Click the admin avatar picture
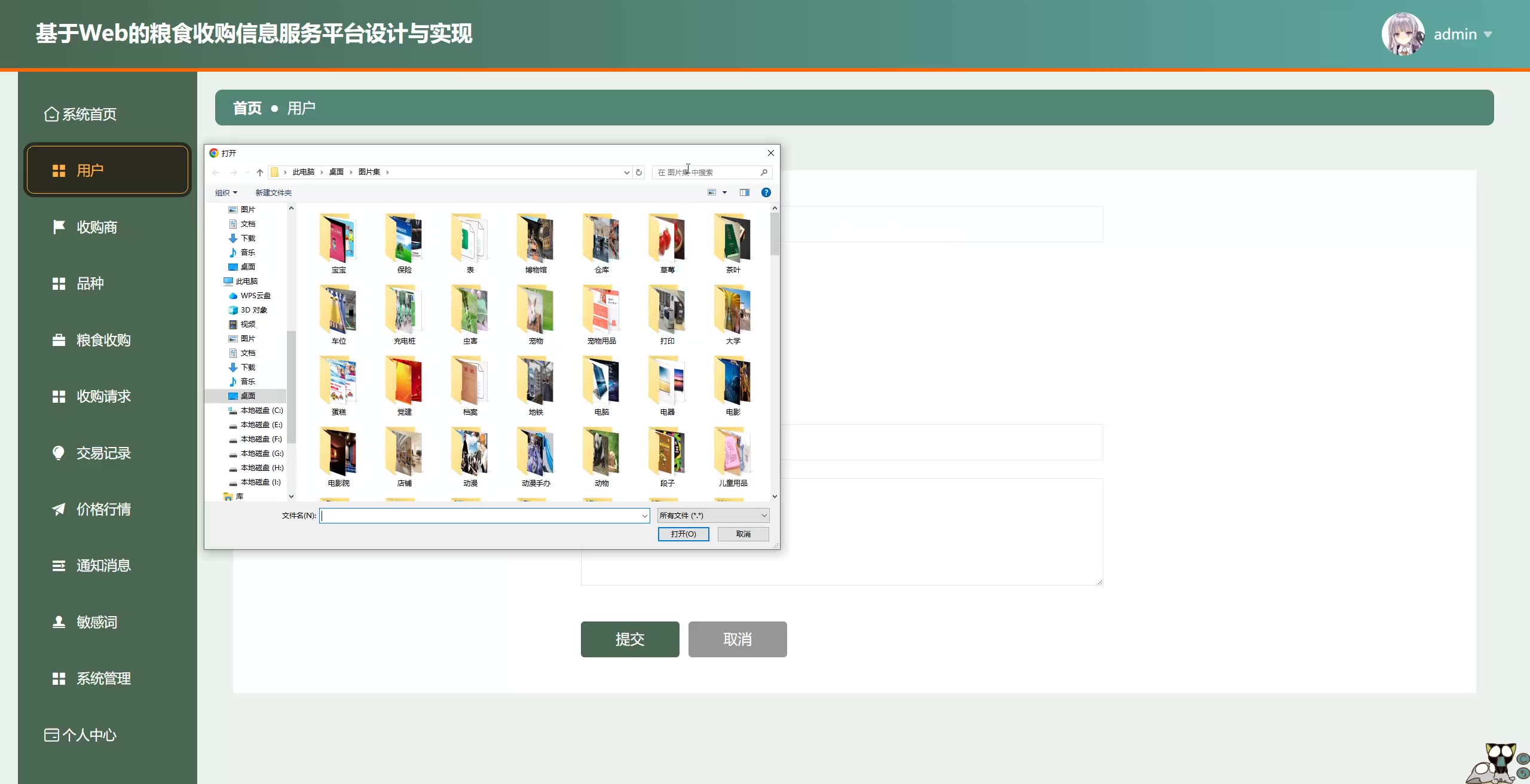Screen dimensions: 1530x784 click(x=1403, y=34)
